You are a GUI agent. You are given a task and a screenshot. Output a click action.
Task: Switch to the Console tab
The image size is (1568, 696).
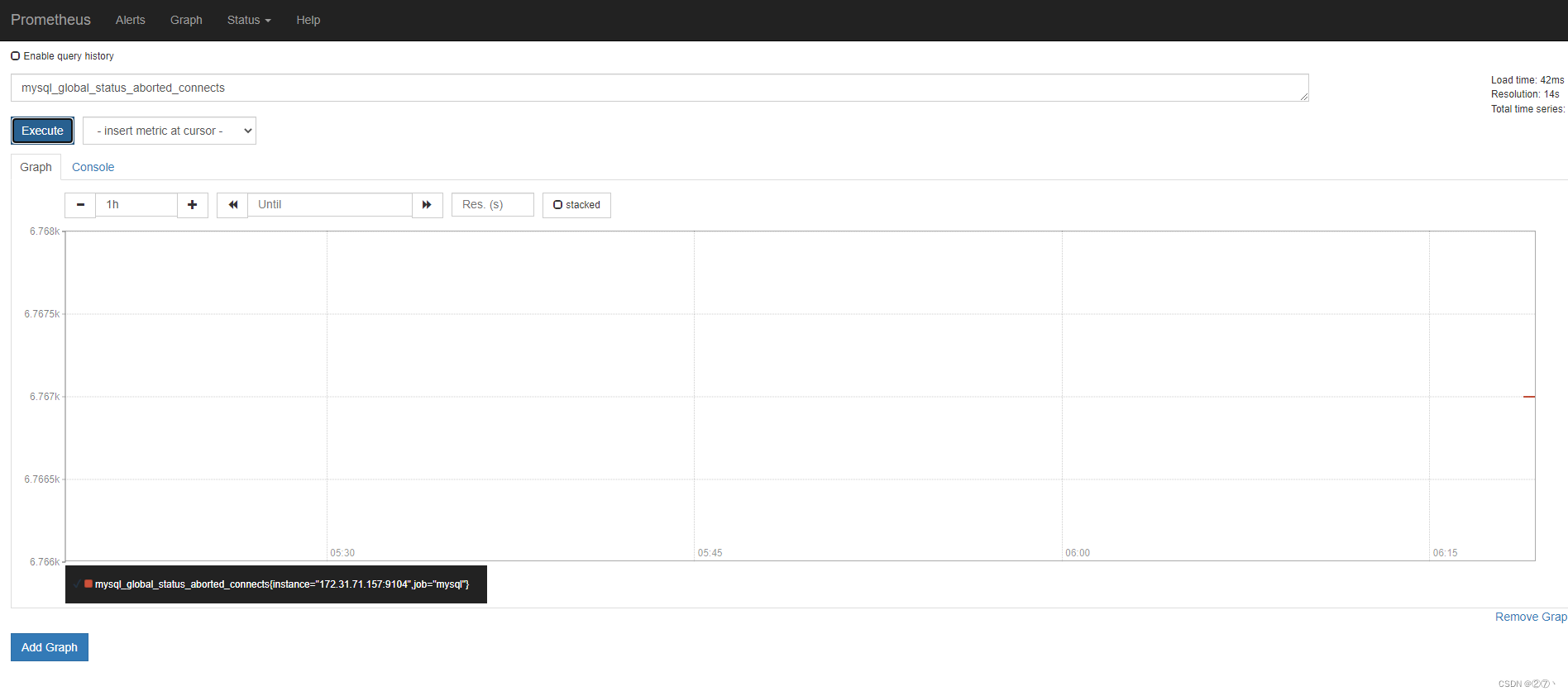tap(93, 167)
